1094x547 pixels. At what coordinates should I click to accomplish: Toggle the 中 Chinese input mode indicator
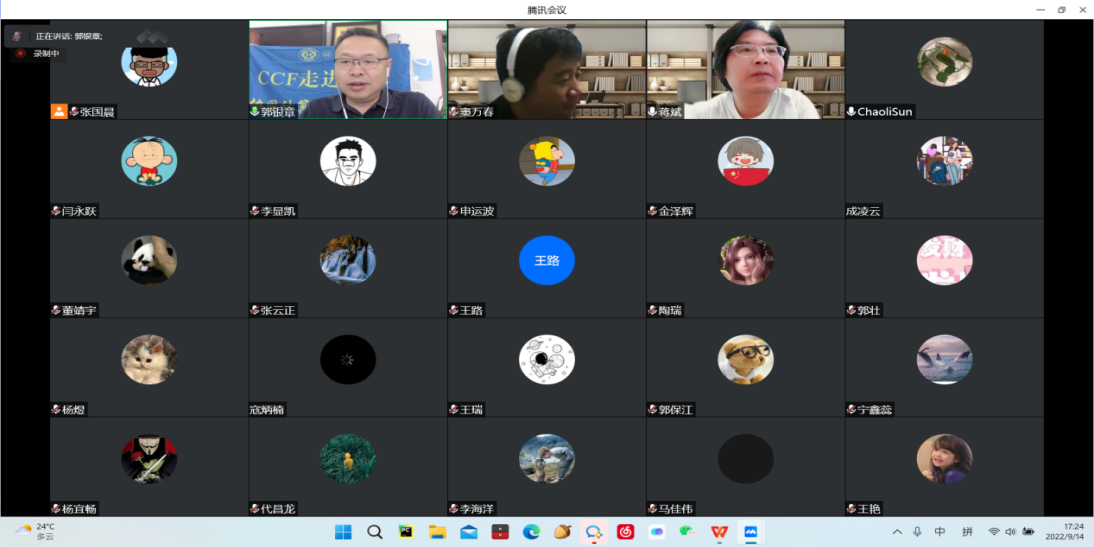[x=939, y=532]
